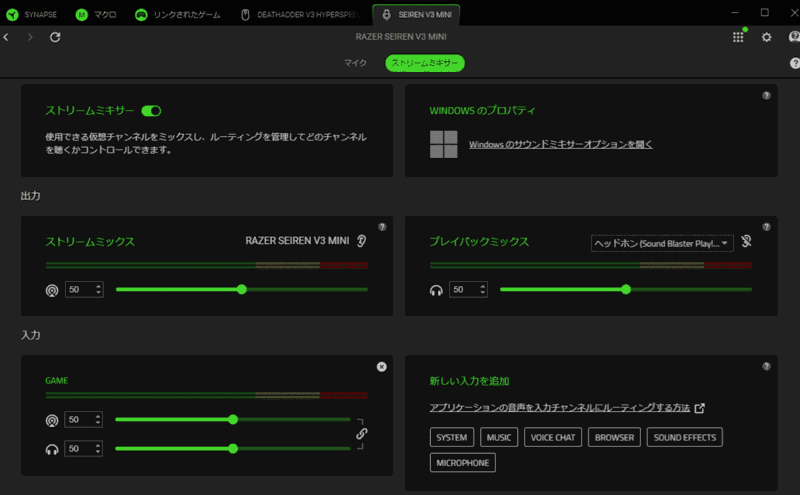Click GAME channel headphone icon
The height and width of the screenshot is (495, 800).
52,450
